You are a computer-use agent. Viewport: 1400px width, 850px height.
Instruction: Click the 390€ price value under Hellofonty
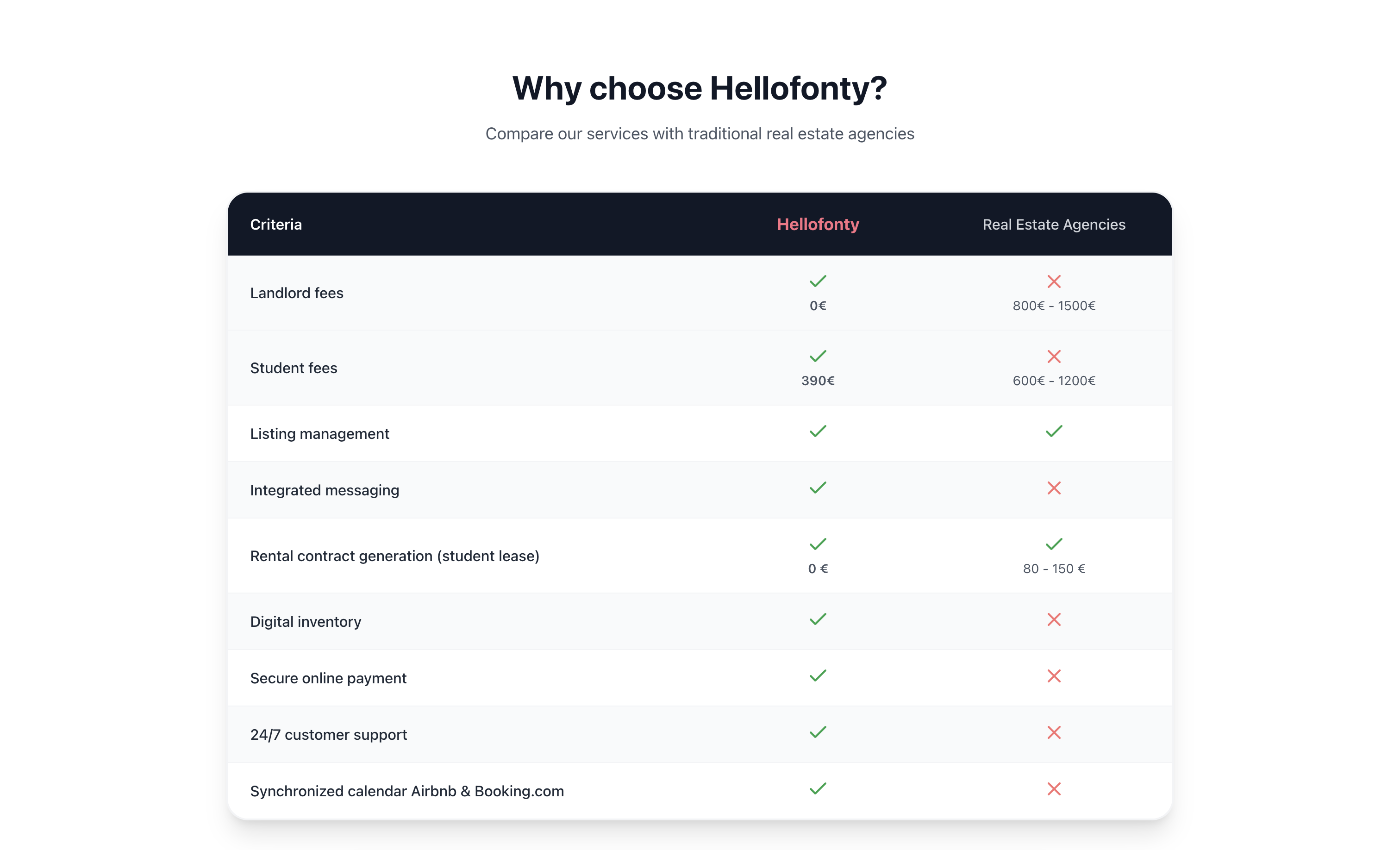click(818, 381)
